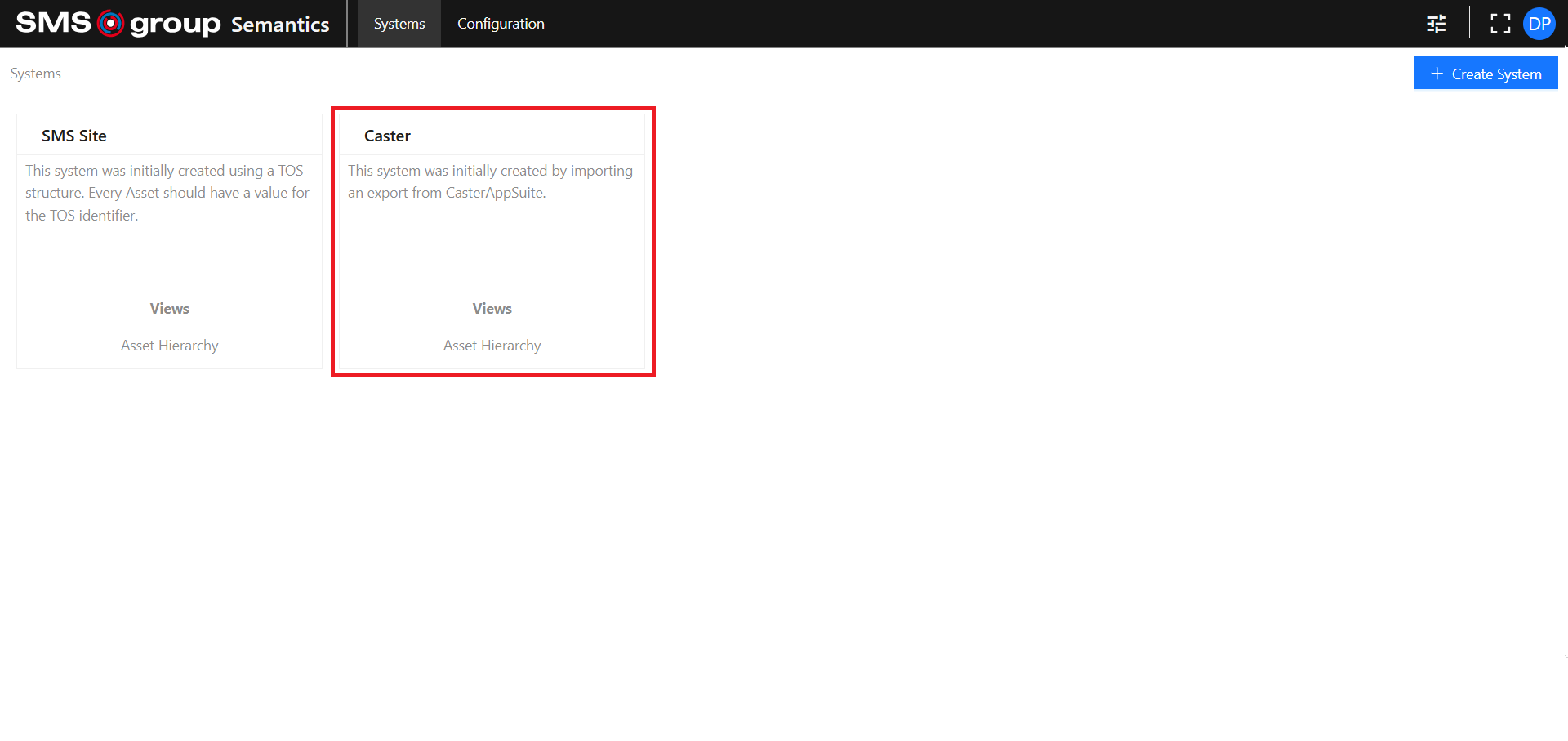
Task: Open the Configuration tab
Action: click(501, 24)
